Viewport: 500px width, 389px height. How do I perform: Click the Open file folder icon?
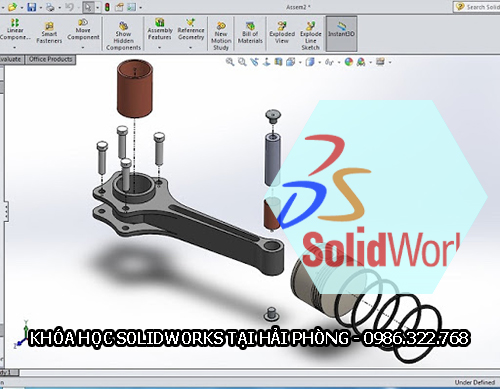tap(12, 7)
